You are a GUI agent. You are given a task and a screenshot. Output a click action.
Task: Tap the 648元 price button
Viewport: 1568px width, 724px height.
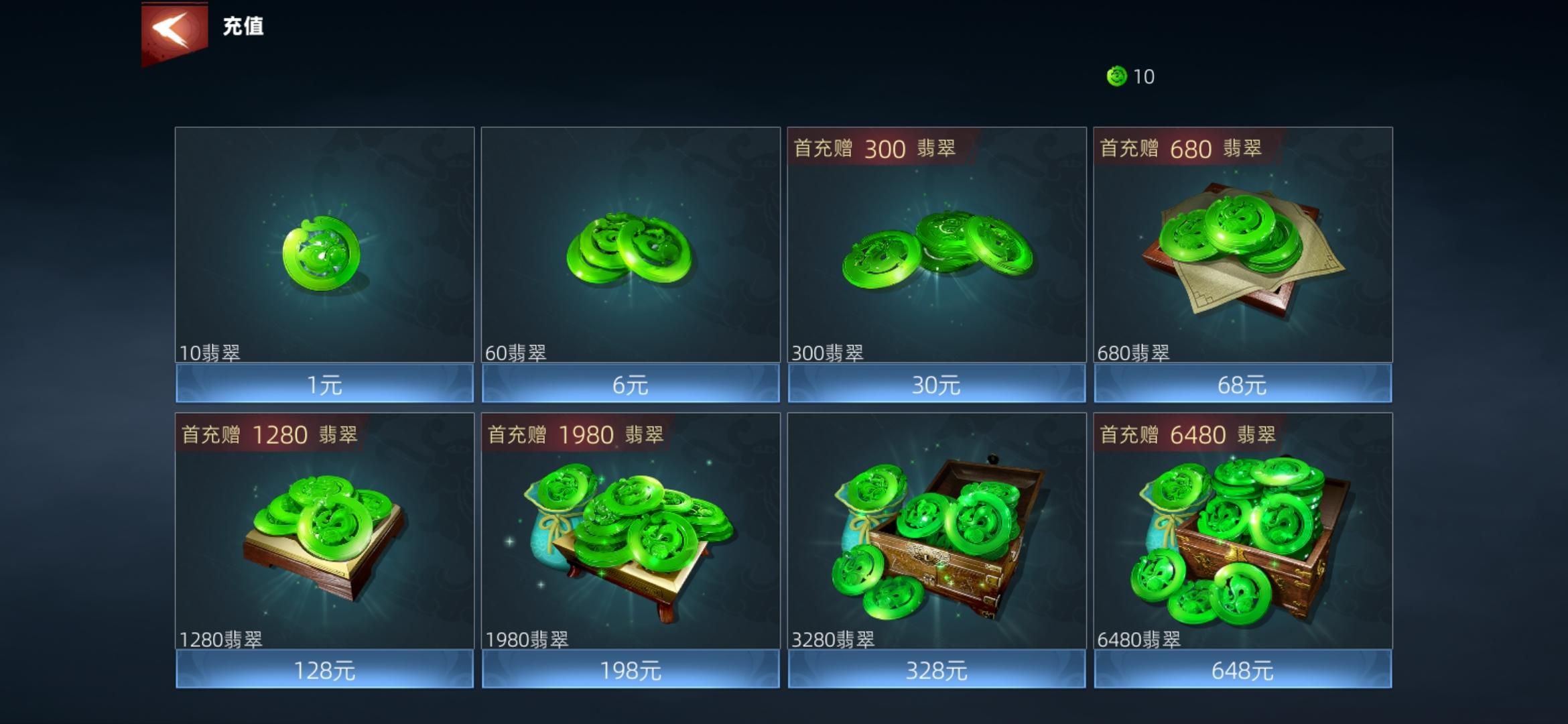tap(1243, 670)
